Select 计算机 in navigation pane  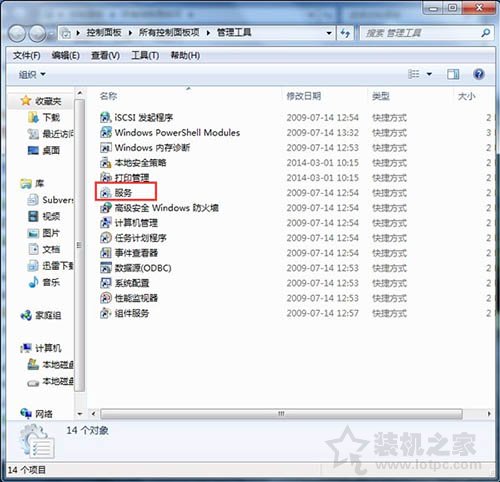(41, 348)
